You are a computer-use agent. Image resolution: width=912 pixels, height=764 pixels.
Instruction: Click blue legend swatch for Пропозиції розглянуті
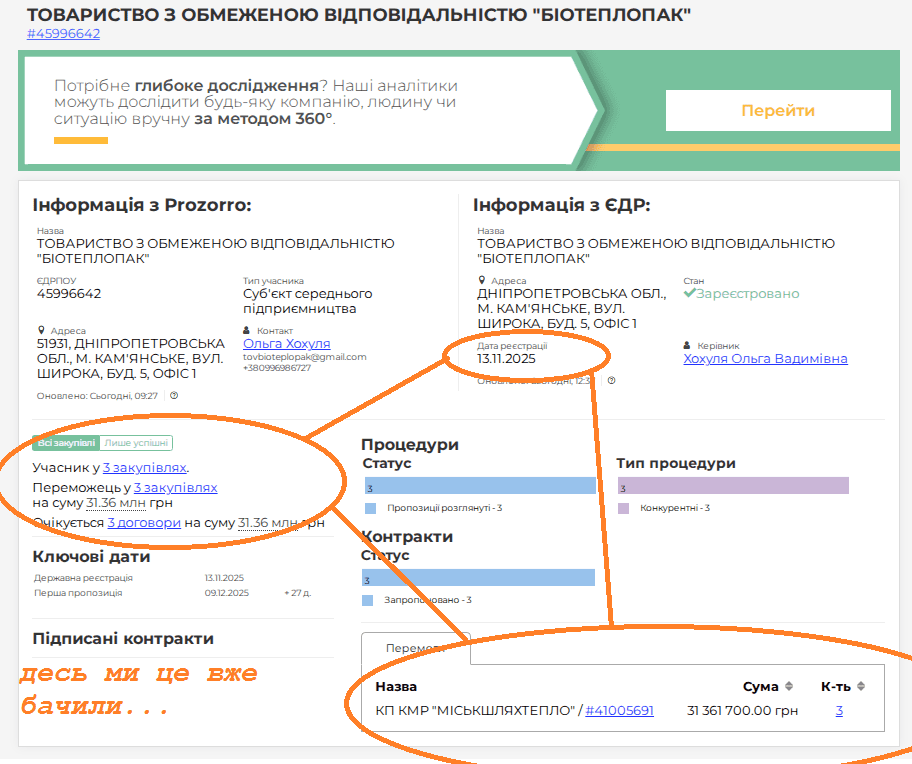369,508
